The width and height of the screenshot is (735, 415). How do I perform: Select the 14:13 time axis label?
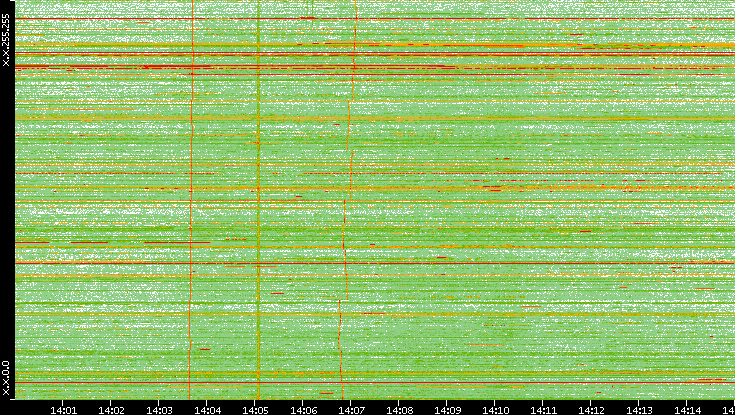click(x=639, y=410)
